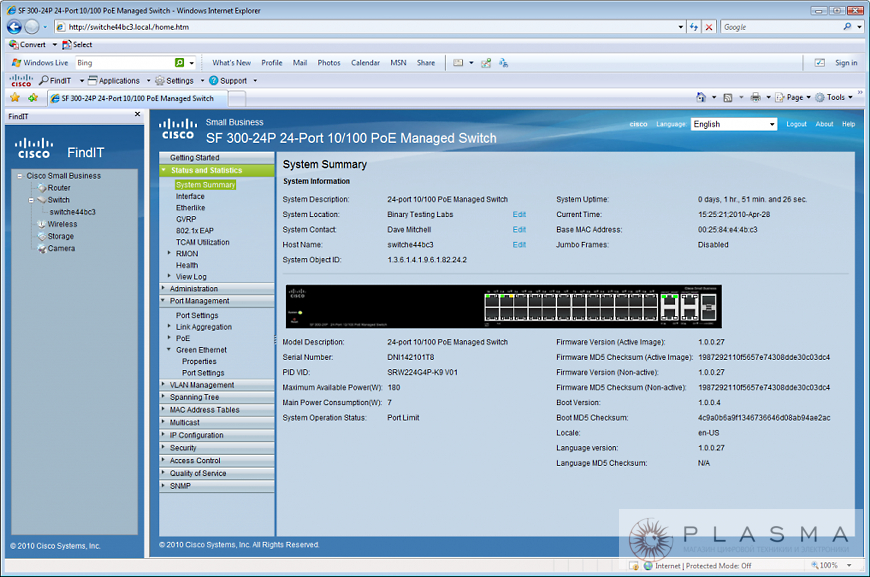The image size is (870, 577).
Task: Open the FindIT toolbar Settings gear
Action: point(160,80)
